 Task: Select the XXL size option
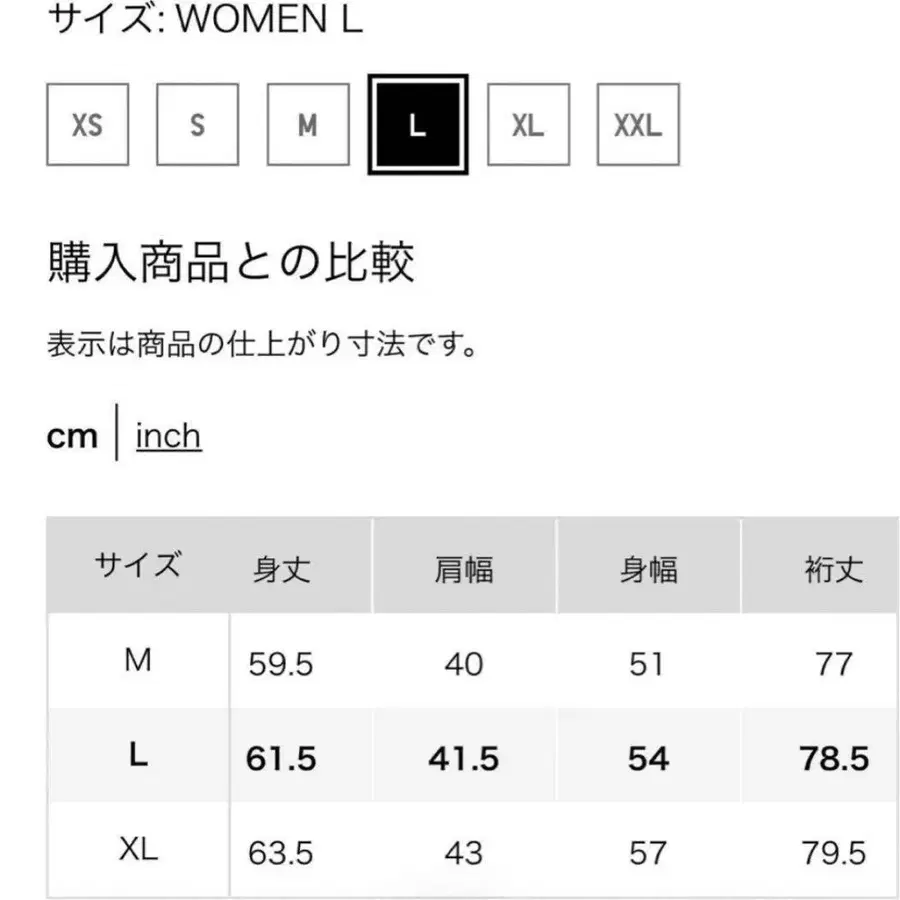(x=638, y=125)
